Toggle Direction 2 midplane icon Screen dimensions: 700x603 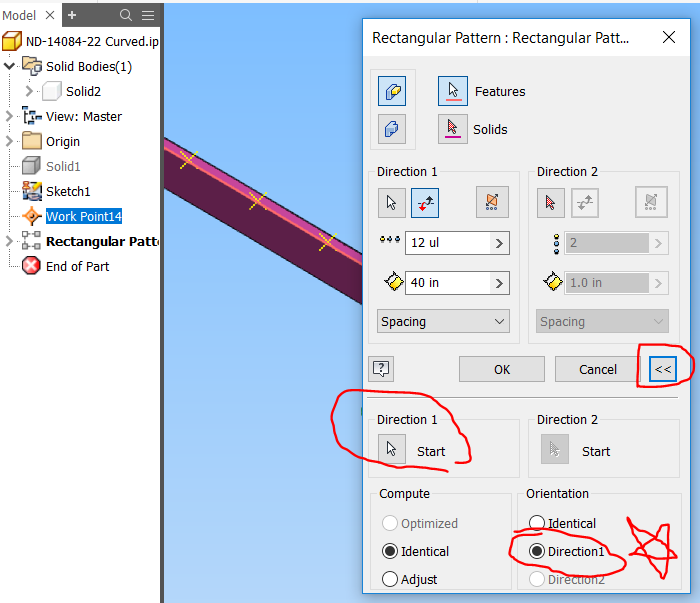click(651, 202)
